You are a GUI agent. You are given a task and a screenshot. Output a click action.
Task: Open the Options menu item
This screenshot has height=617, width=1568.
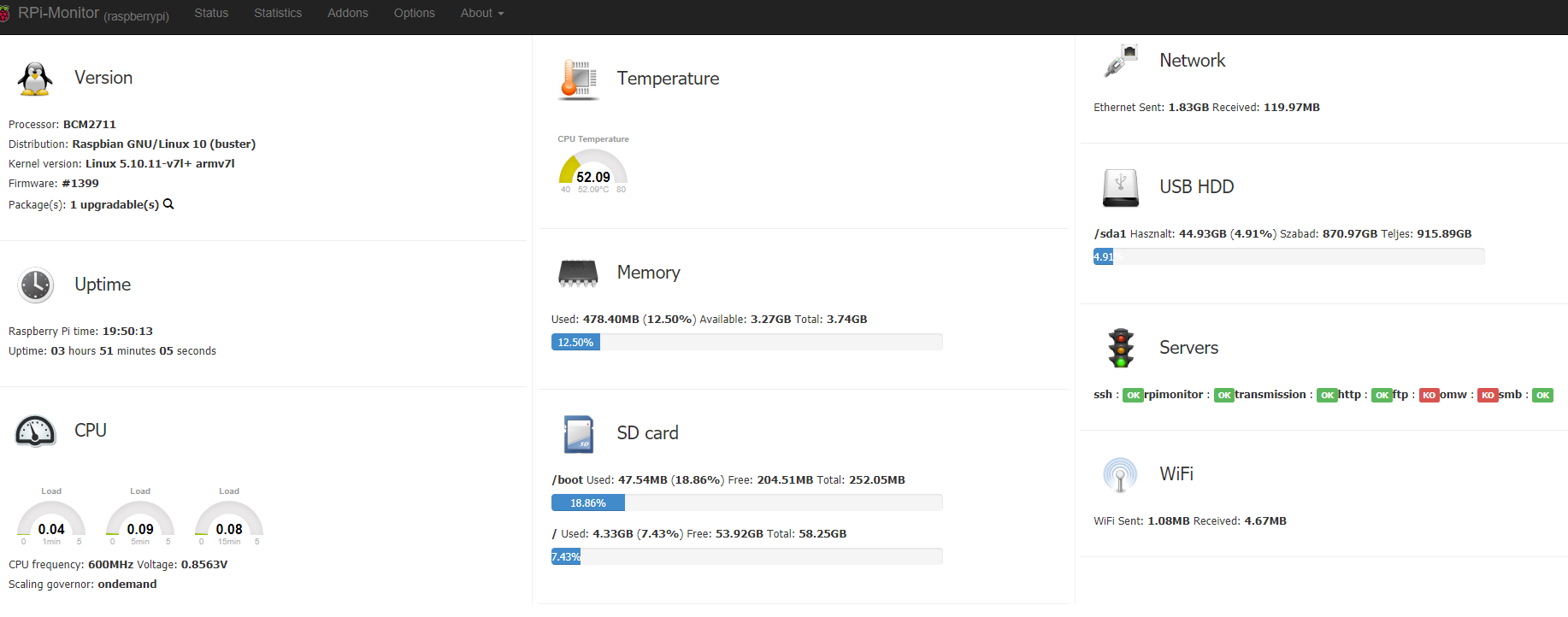[415, 13]
